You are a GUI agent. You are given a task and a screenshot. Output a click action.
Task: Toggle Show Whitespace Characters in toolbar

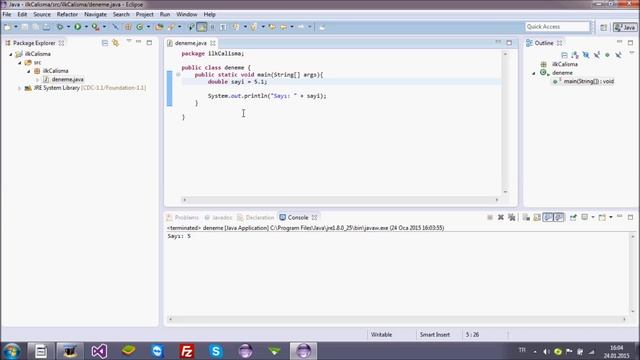pos(223,27)
